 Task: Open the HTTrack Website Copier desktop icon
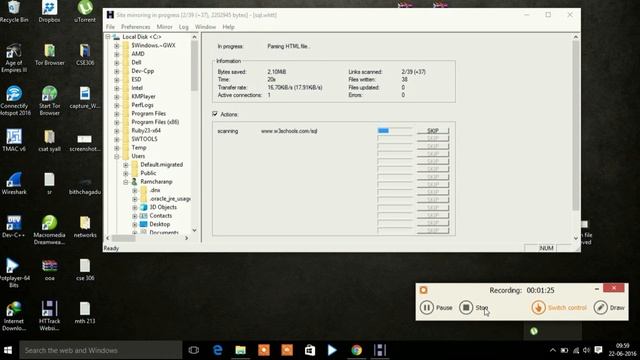point(49,316)
